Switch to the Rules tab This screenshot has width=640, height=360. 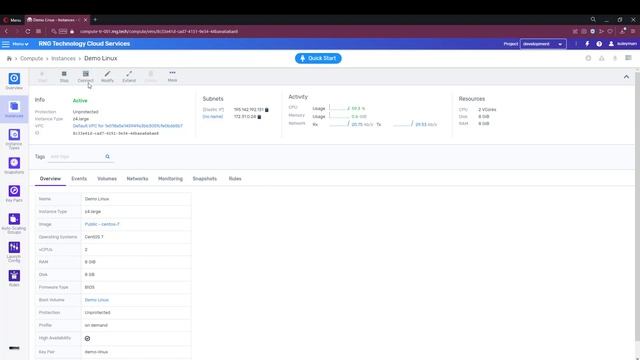[235, 179]
